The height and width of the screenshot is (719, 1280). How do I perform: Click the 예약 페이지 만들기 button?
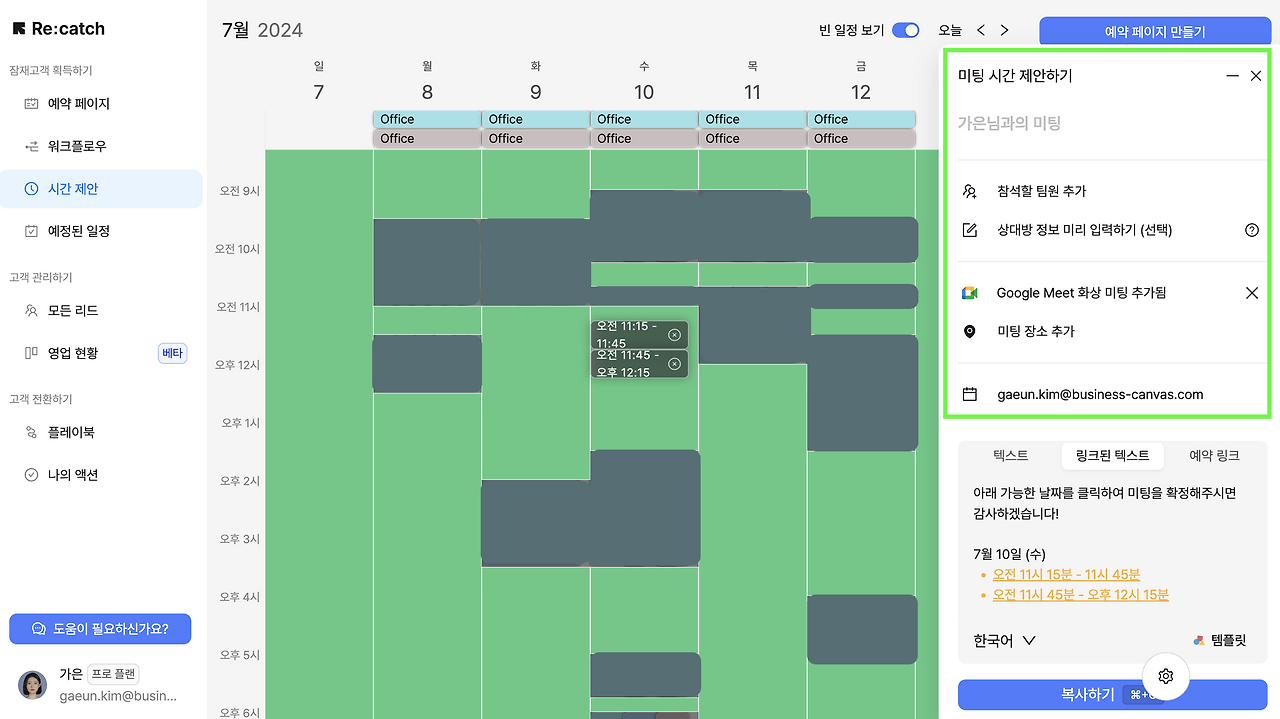[1154, 30]
